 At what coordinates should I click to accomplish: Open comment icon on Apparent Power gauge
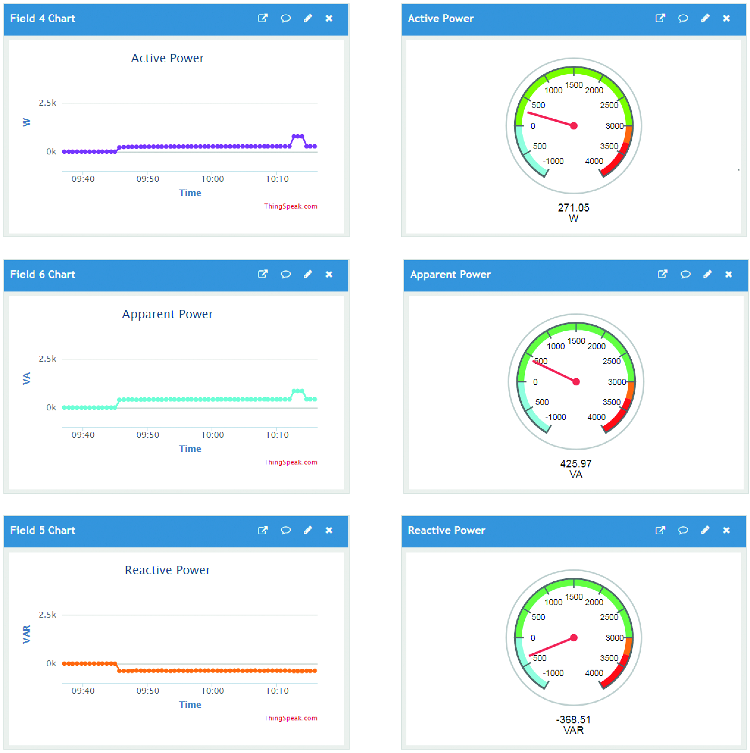click(x=685, y=275)
